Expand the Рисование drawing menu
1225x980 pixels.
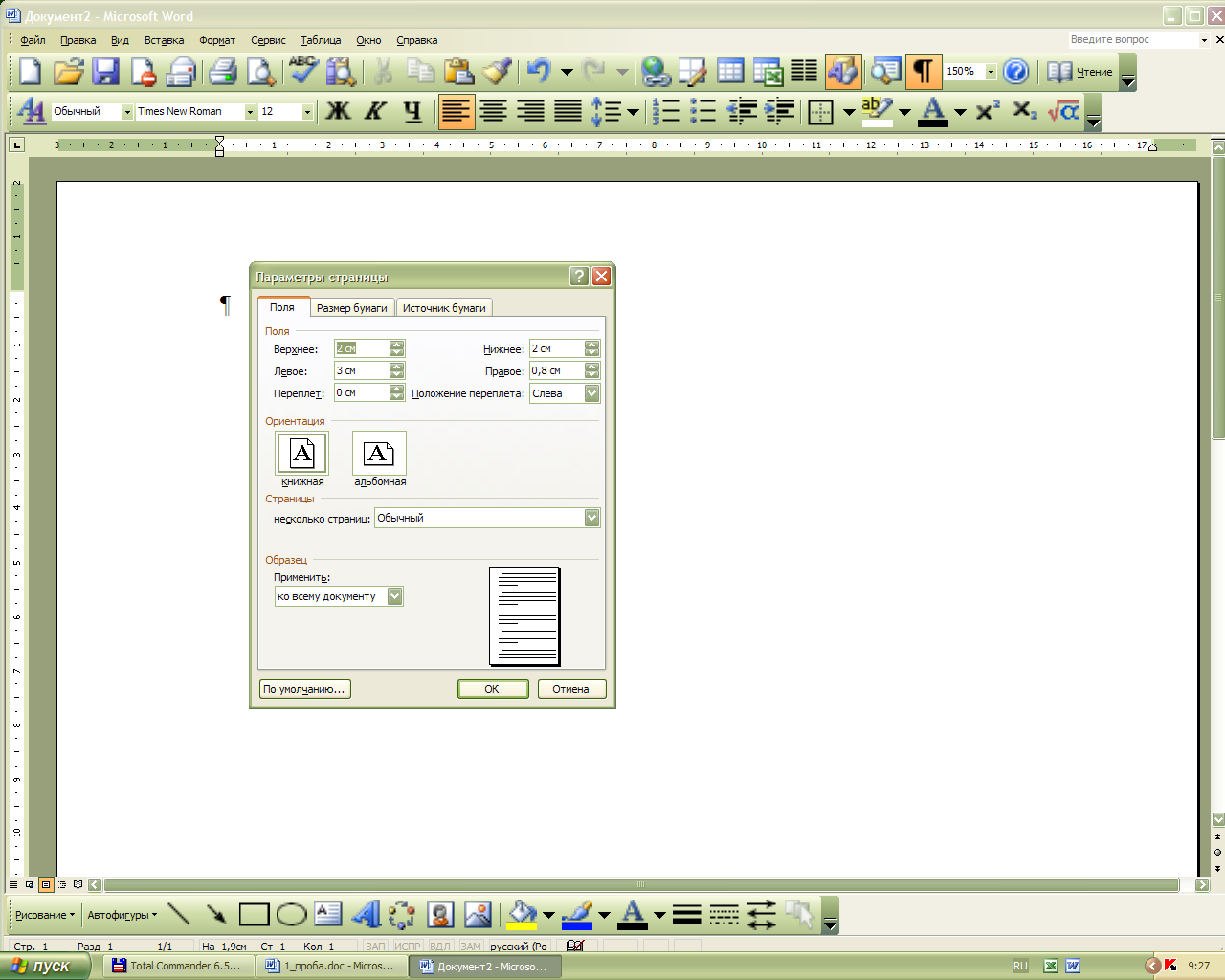[45, 915]
